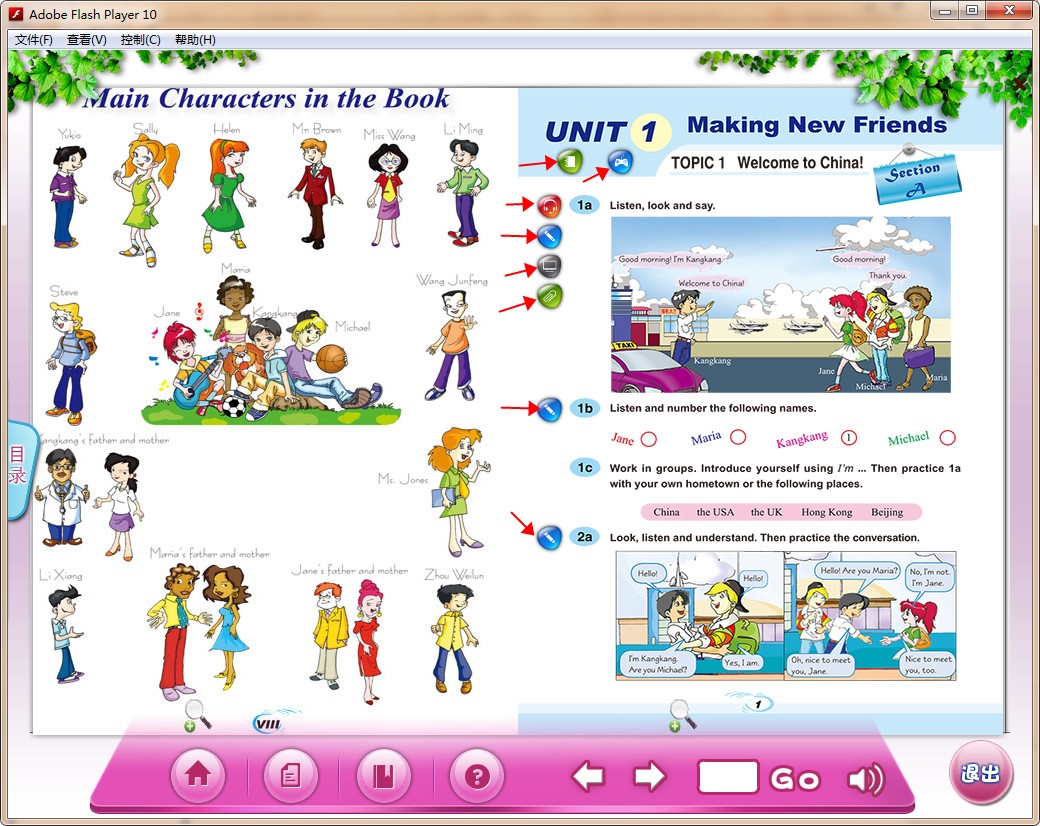1040x826 pixels.
Task: Click the 'Welcome to China!' speech bubble
Action: tap(711, 283)
